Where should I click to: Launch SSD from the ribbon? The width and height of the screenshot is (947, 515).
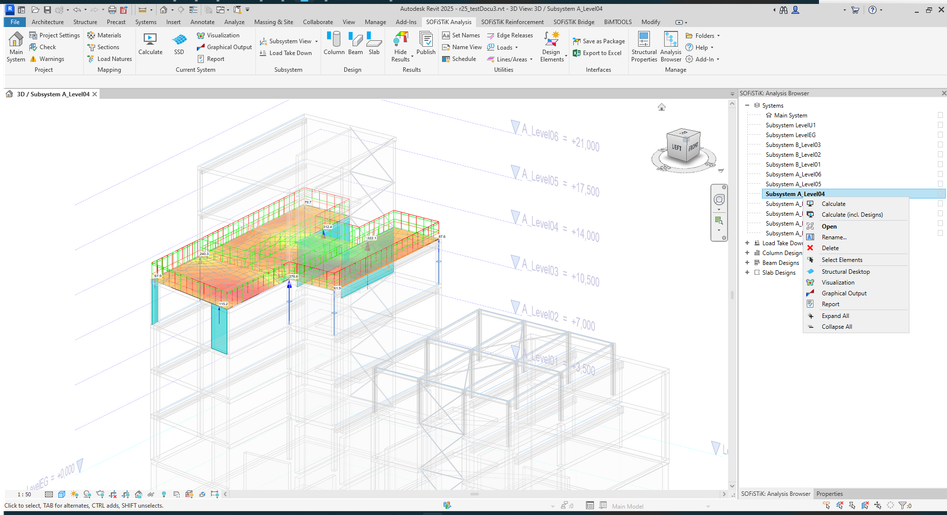click(179, 44)
